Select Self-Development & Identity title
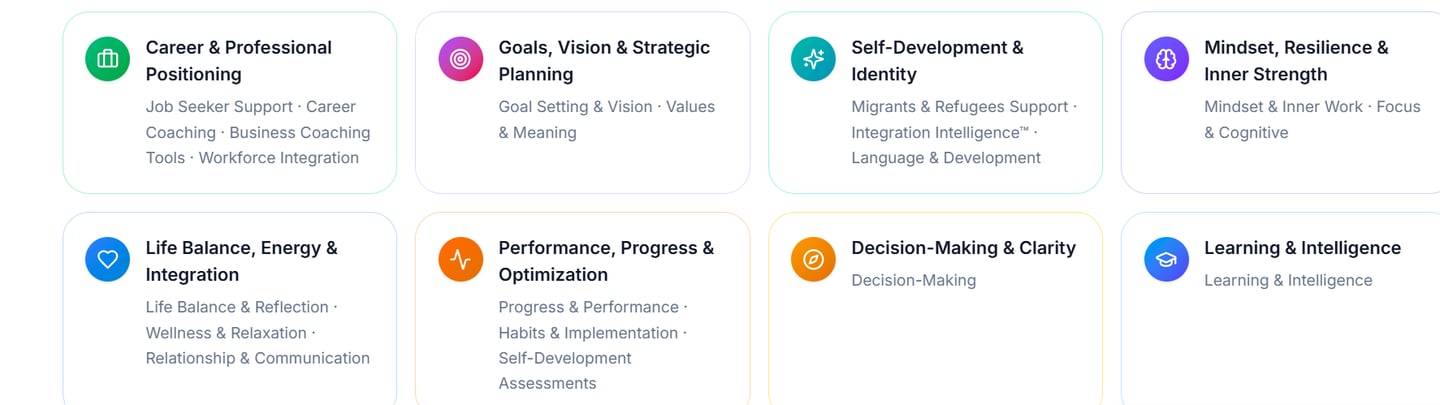The image size is (1440, 405). click(937, 60)
